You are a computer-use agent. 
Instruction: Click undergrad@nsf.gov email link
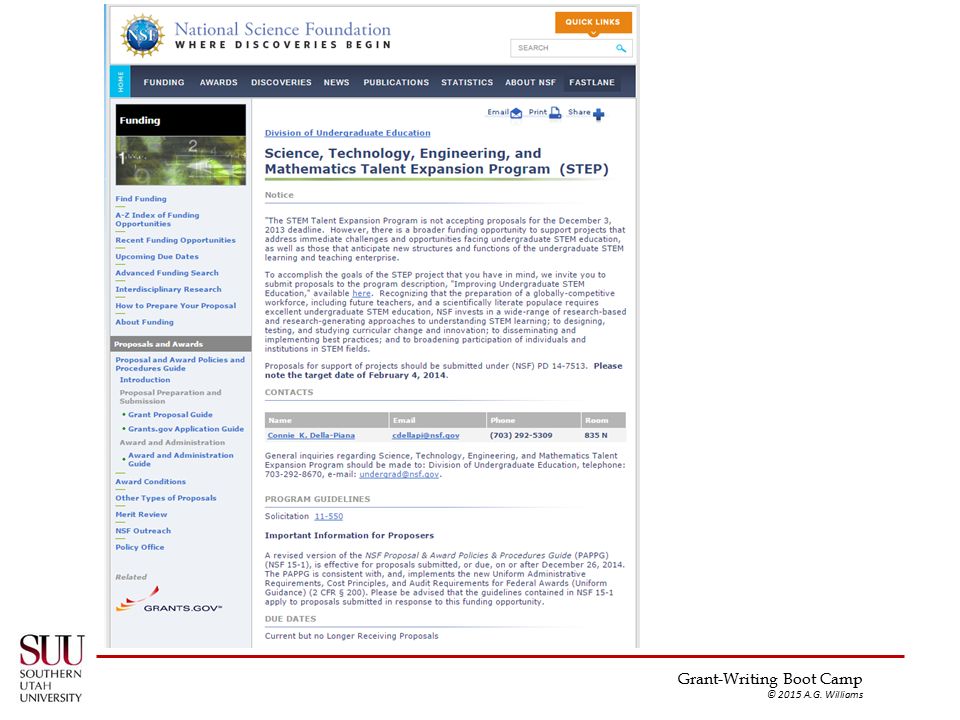tap(399, 474)
